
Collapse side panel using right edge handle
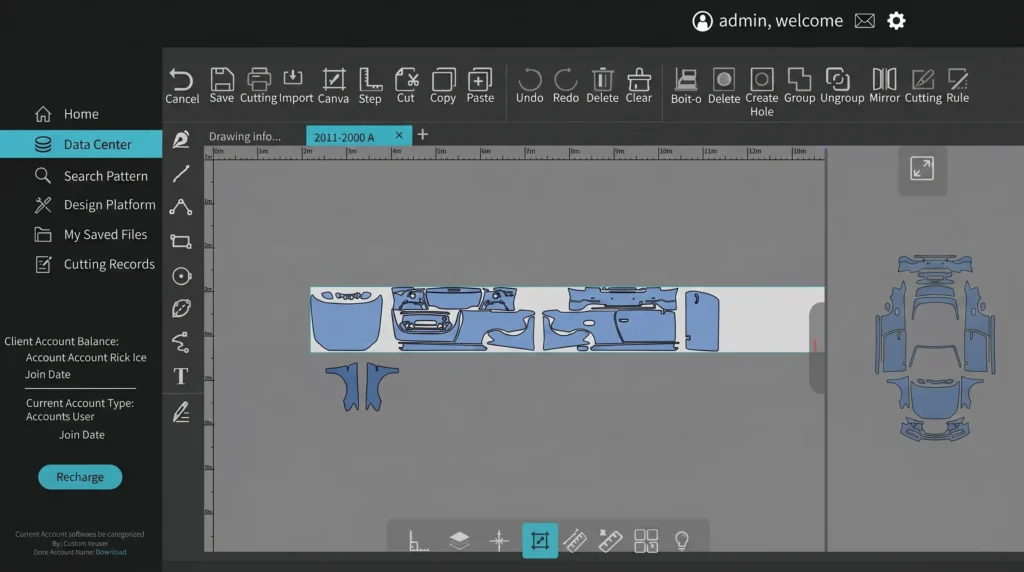816,347
